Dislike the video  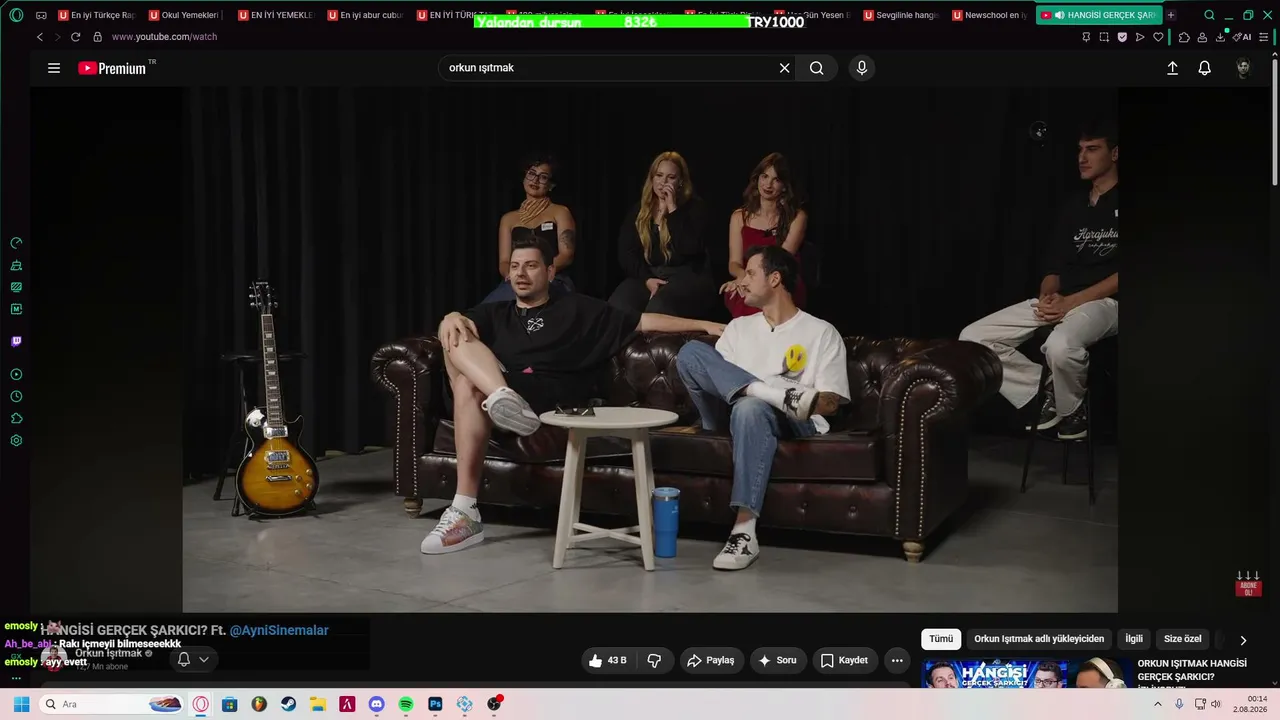click(655, 660)
